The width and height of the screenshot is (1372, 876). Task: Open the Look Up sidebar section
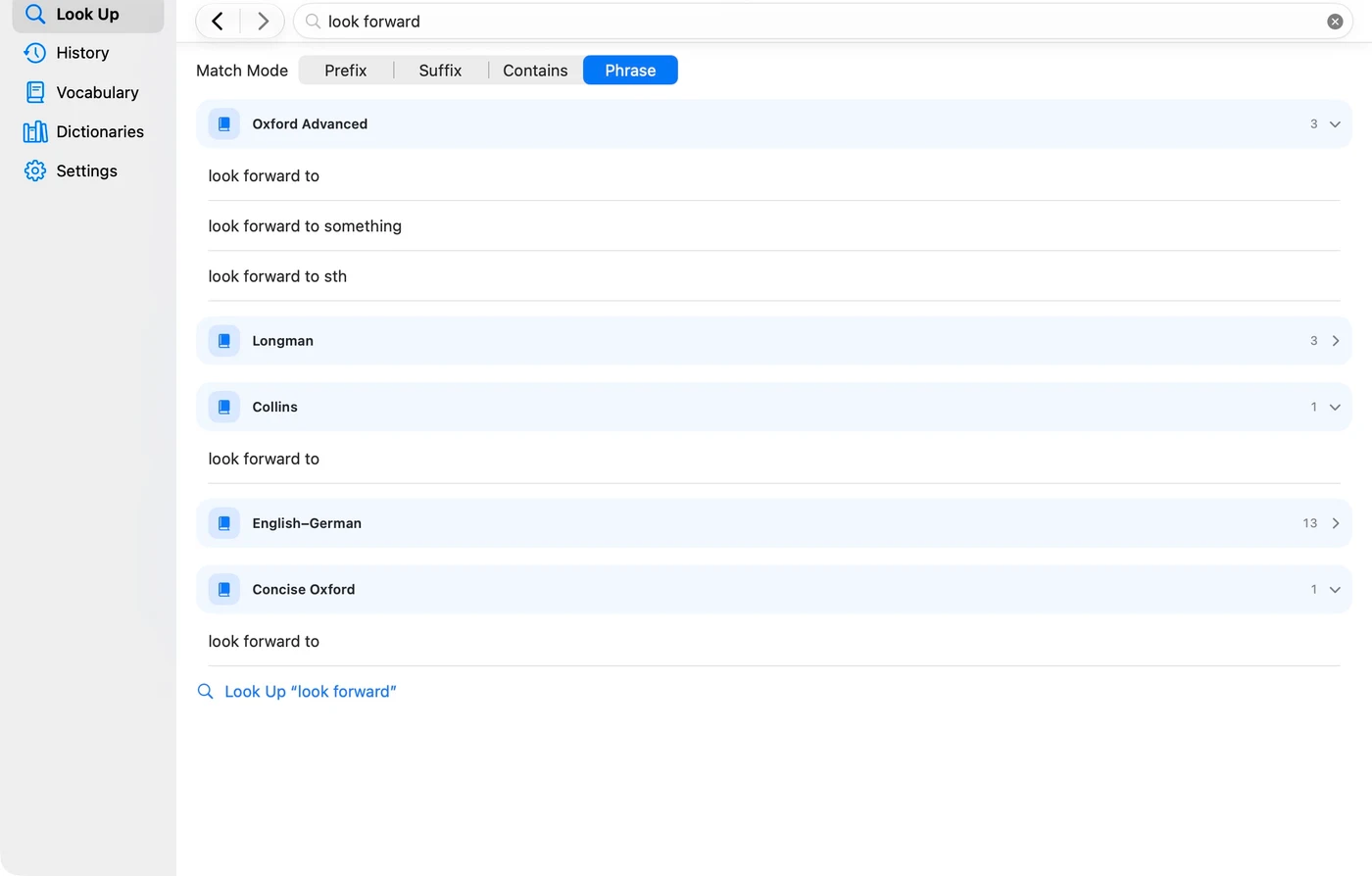[87, 14]
